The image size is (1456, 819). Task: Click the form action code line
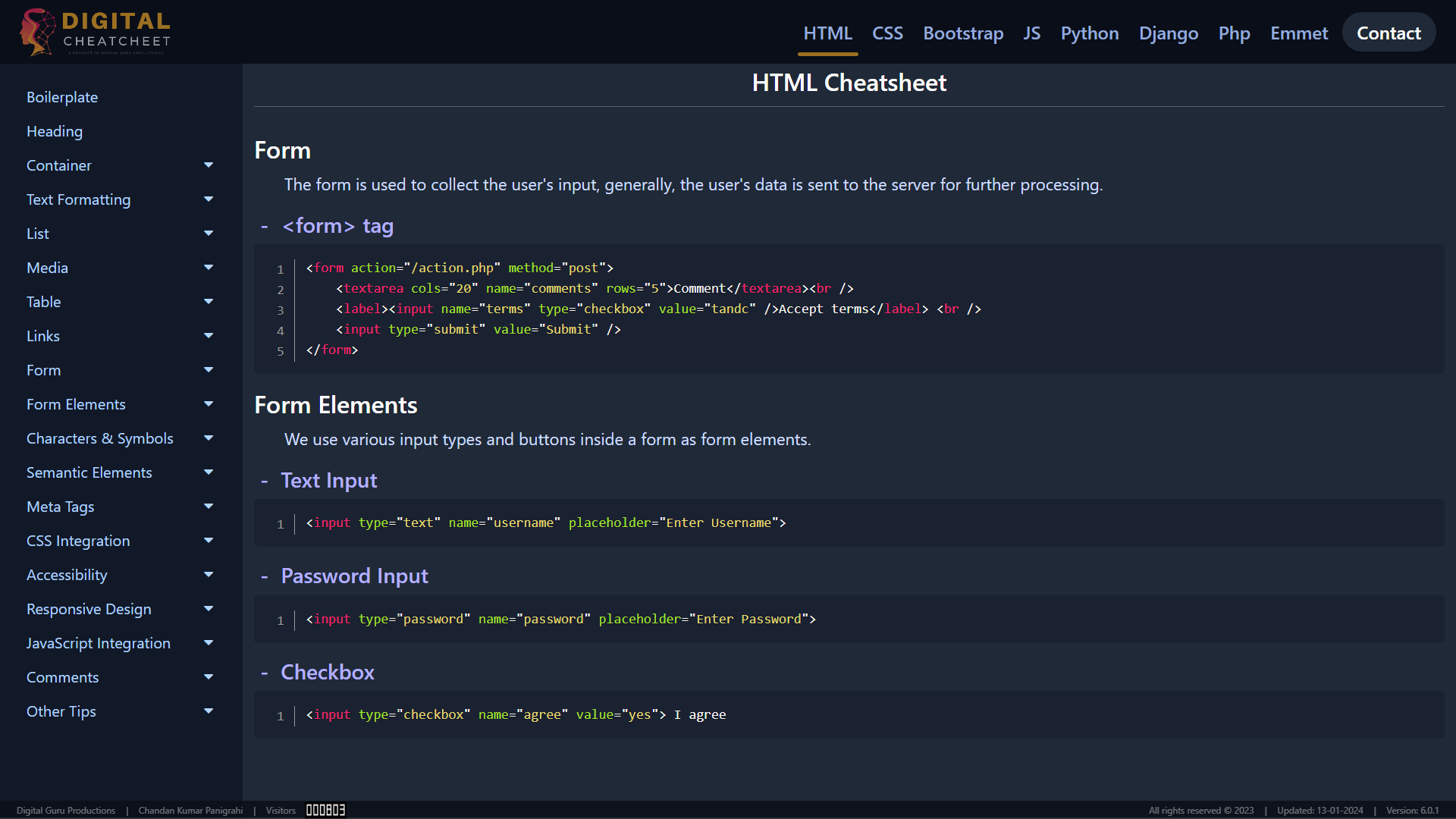[460, 268]
